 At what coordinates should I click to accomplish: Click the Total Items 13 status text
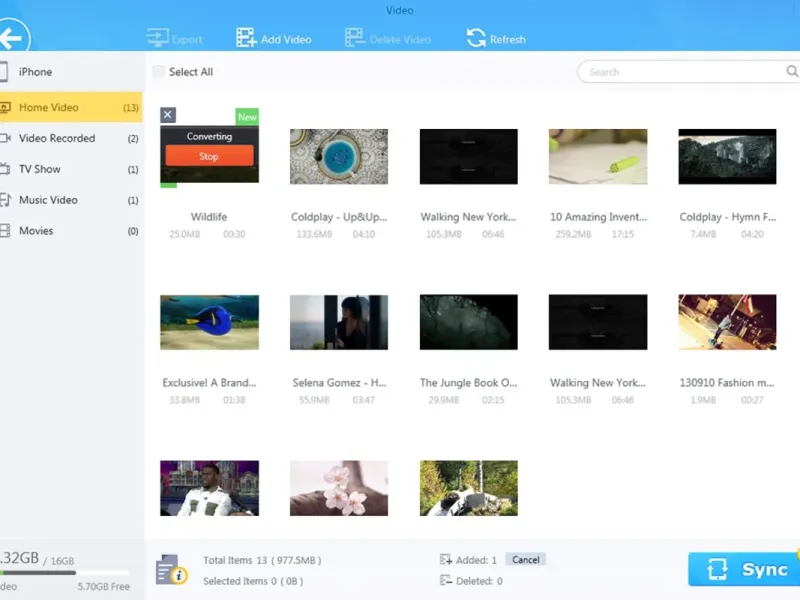[x=262, y=560]
